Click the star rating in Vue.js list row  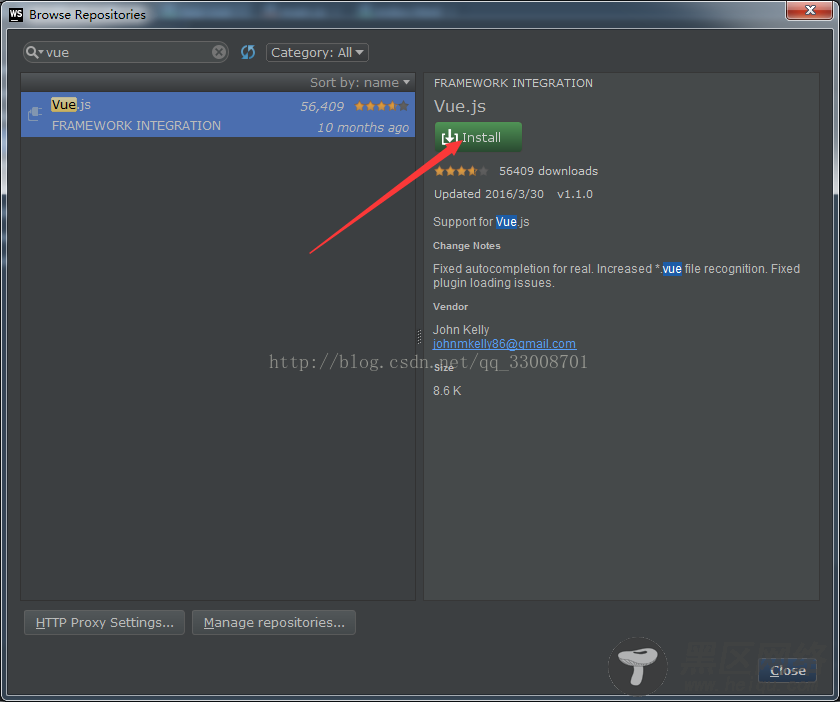381,106
